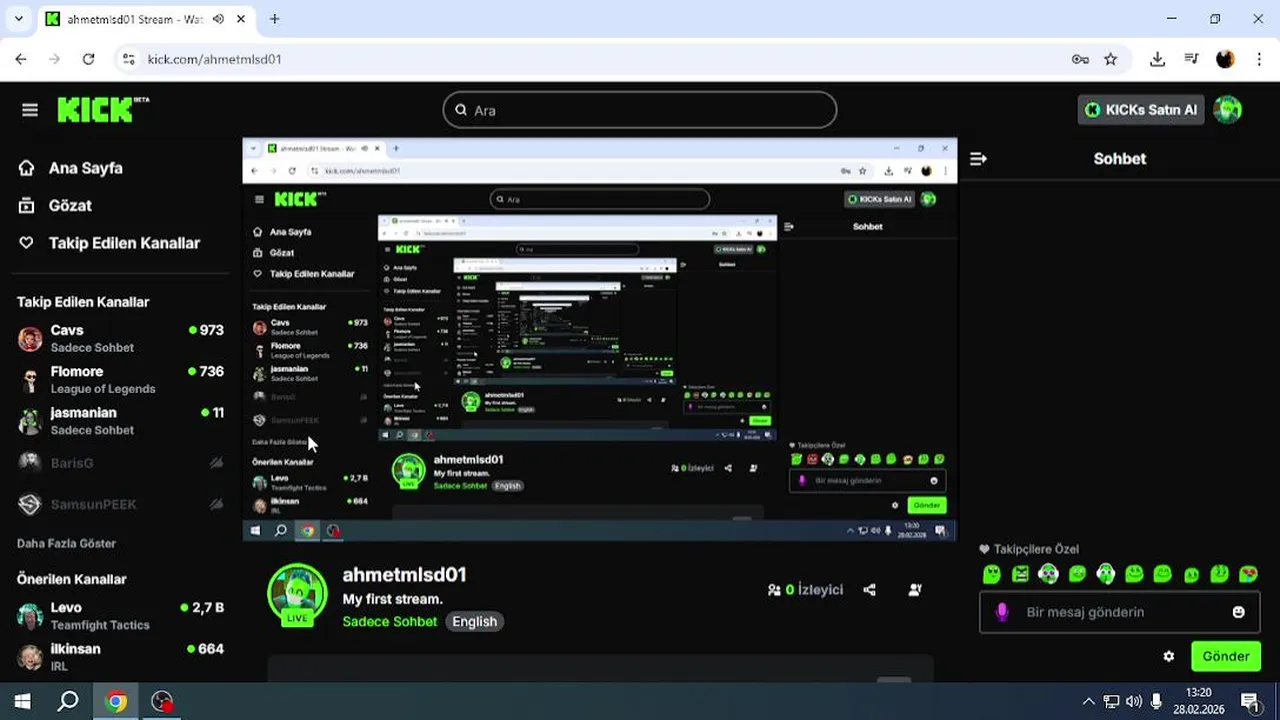Bookmark this page with star icon
Screen dimensions: 1280x720
coord(1110,59)
